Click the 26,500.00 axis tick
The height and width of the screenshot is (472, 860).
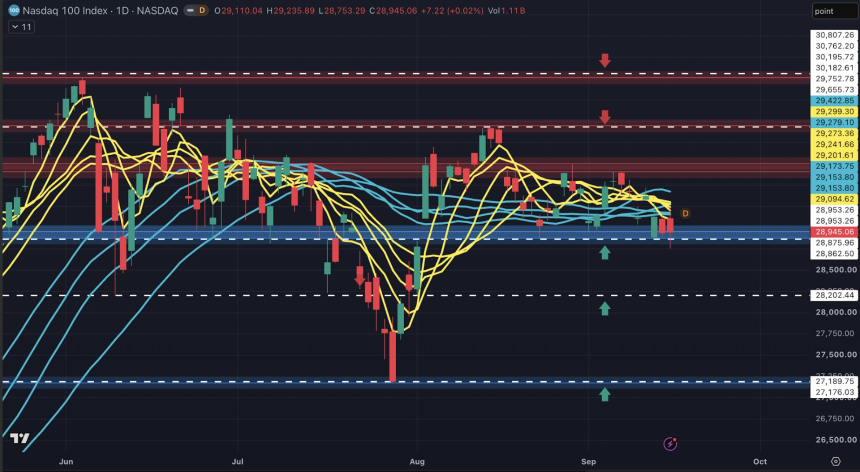(x=835, y=440)
